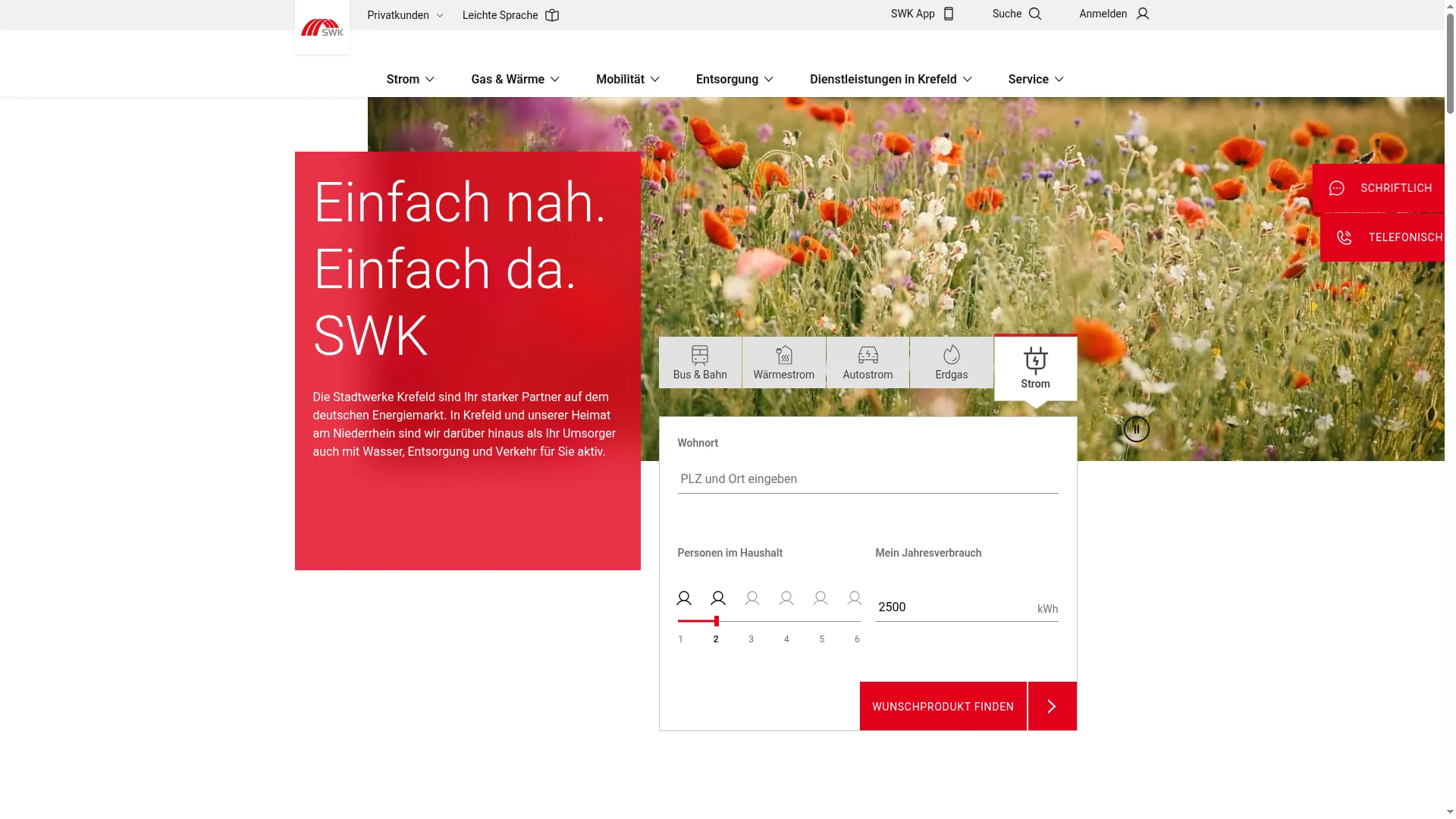Expand Dienstleistungen in Krefeld menu
1456x819 pixels.
pos(891,79)
